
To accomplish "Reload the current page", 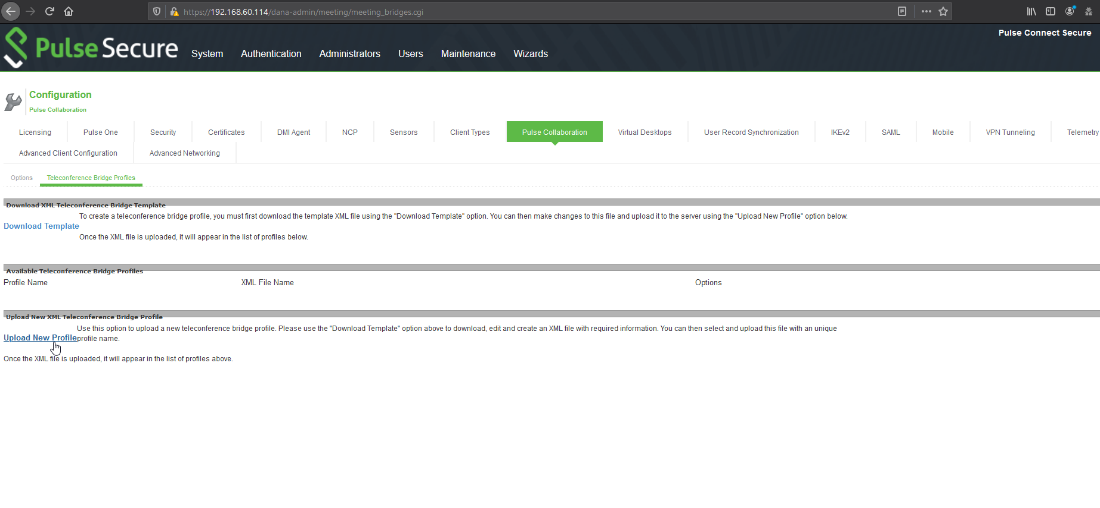I will coord(49,11).
